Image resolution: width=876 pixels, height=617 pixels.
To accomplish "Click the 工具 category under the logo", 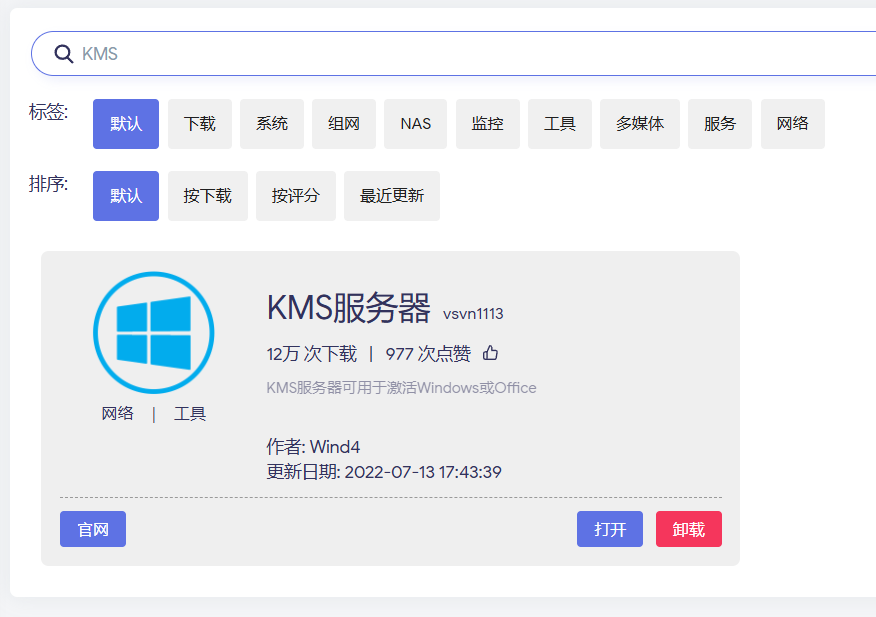I will tap(190, 414).
